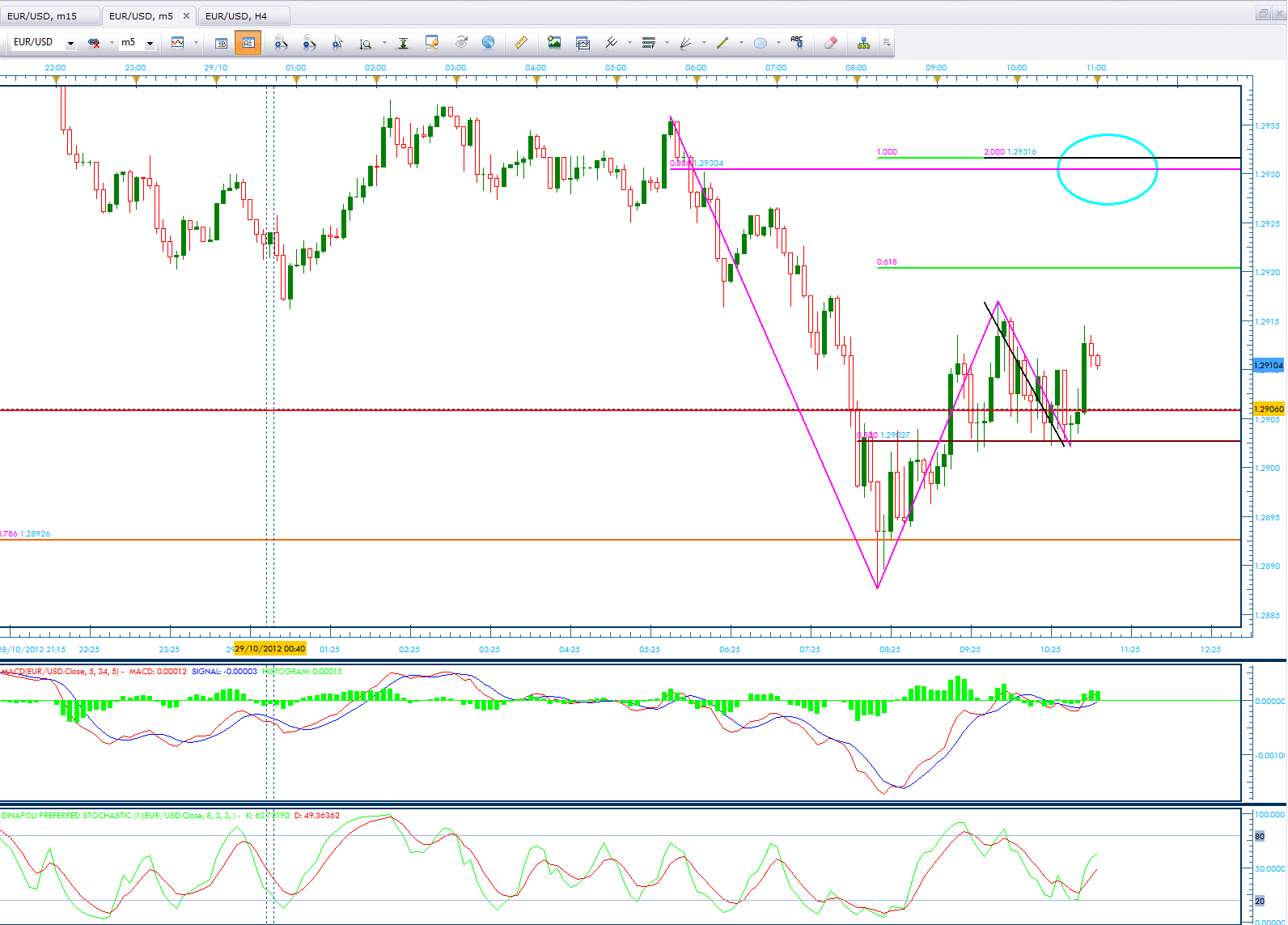1288x925 pixels.
Task: Click the green hierarchy structure icon
Action: click(864, 43)
